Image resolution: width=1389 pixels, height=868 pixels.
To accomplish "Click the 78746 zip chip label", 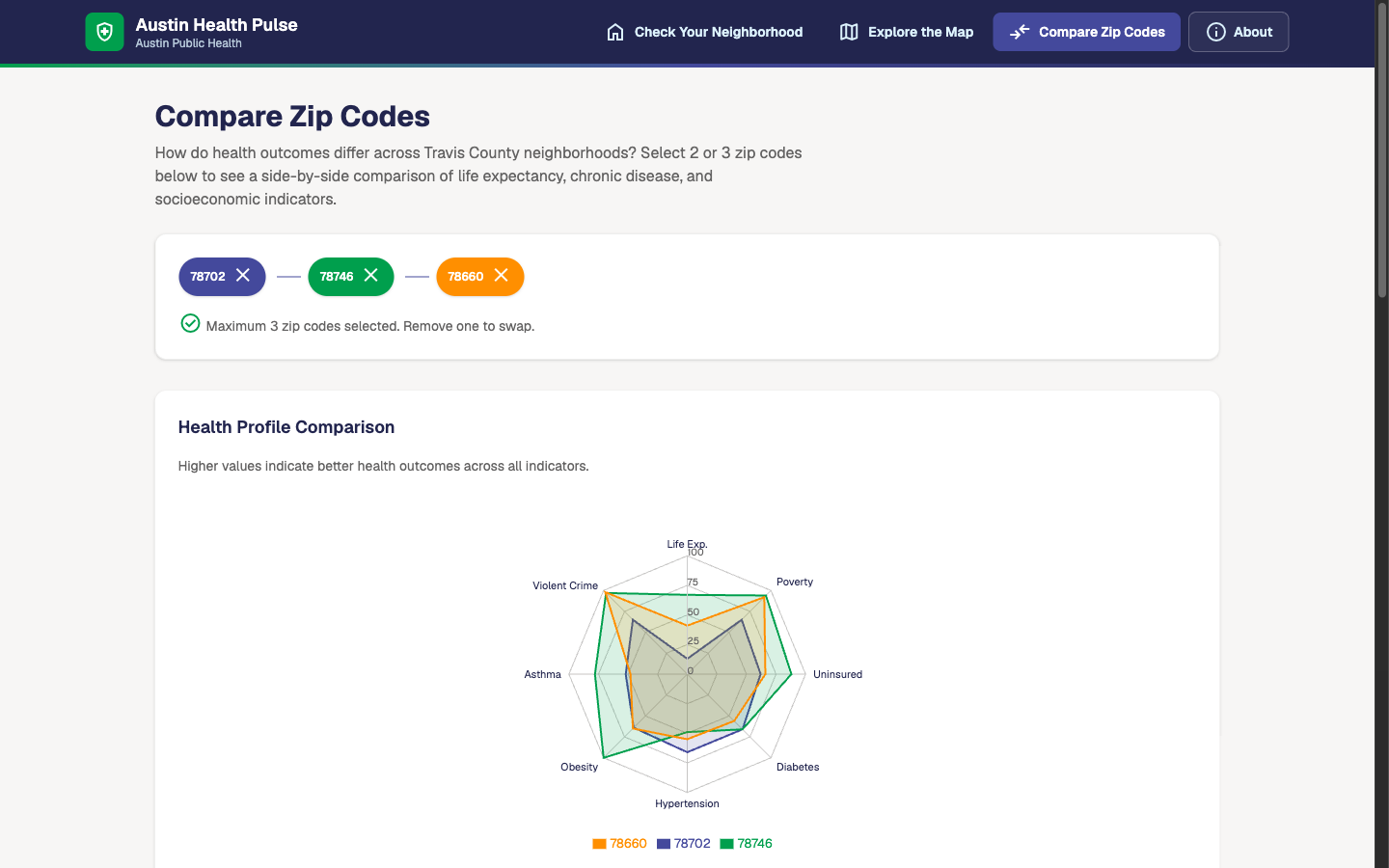I will point(337,277).
